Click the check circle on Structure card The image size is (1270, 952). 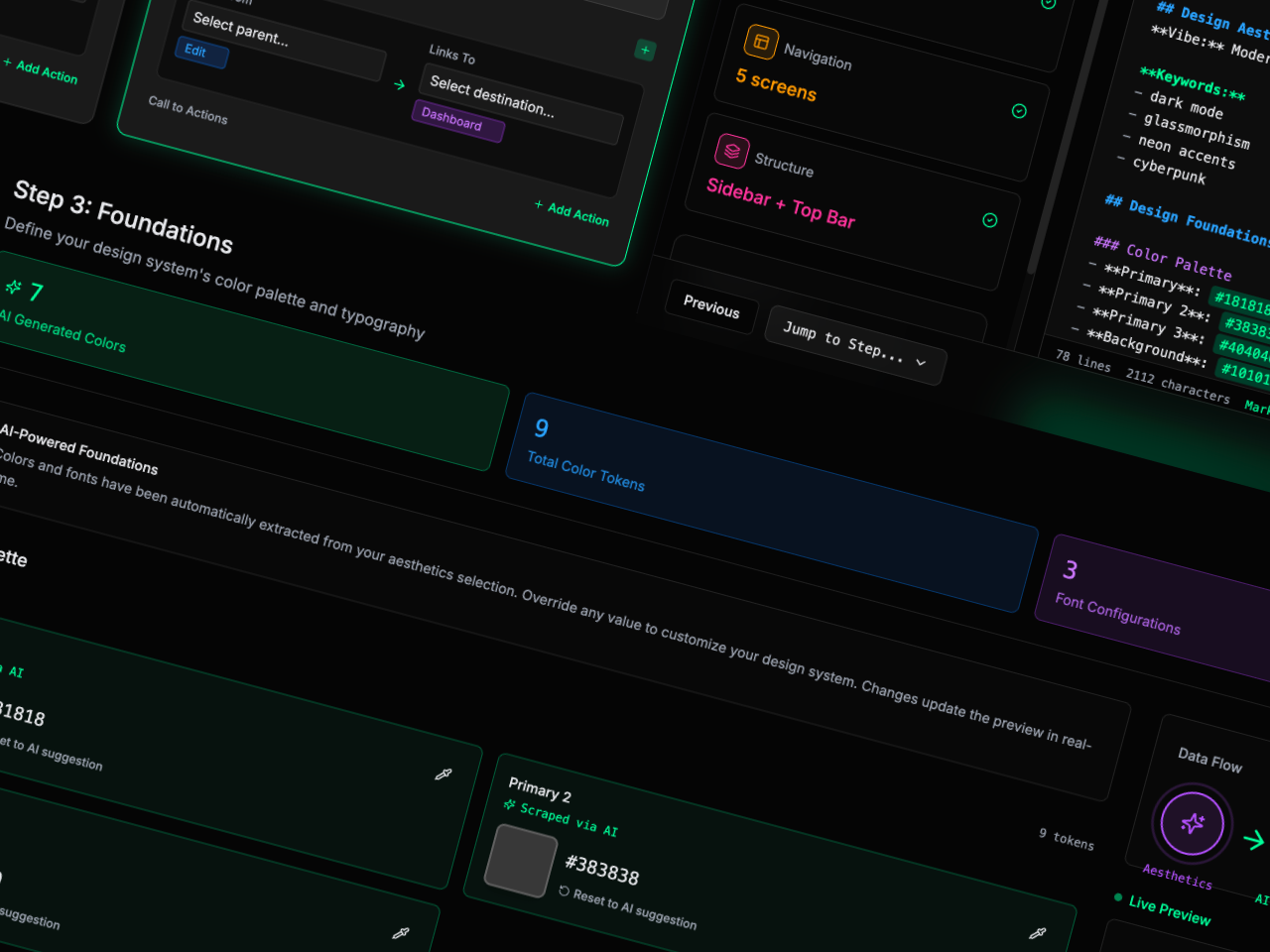tap(989, 220)
